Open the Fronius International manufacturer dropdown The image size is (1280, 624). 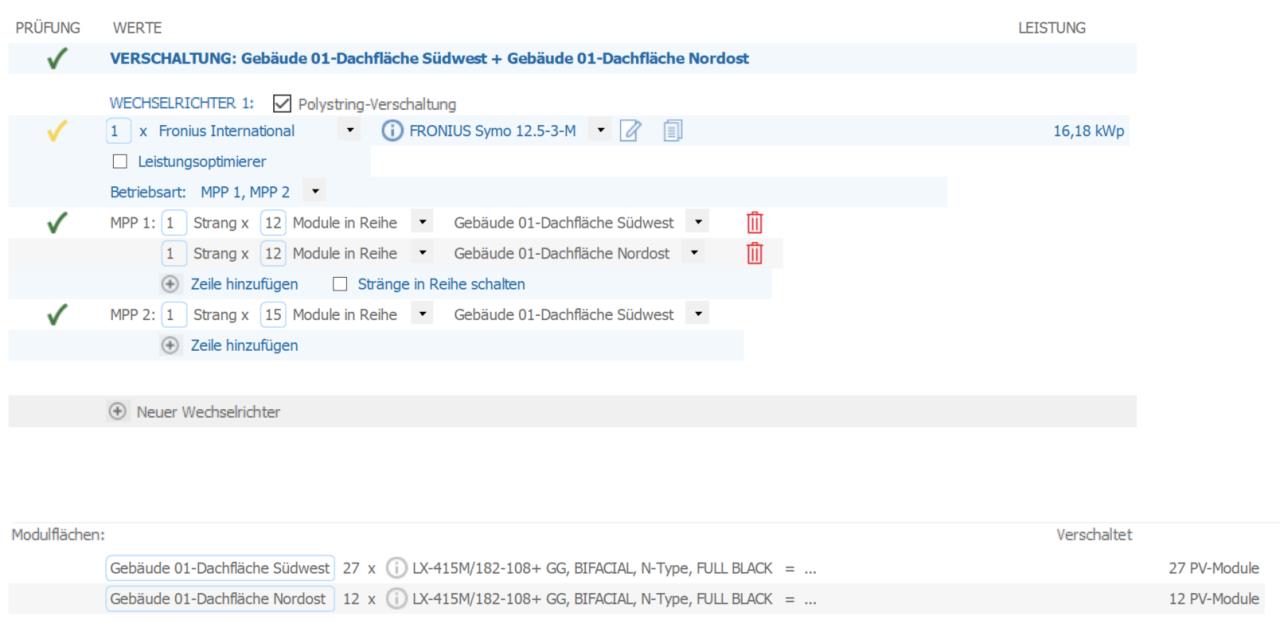(349, 131)
